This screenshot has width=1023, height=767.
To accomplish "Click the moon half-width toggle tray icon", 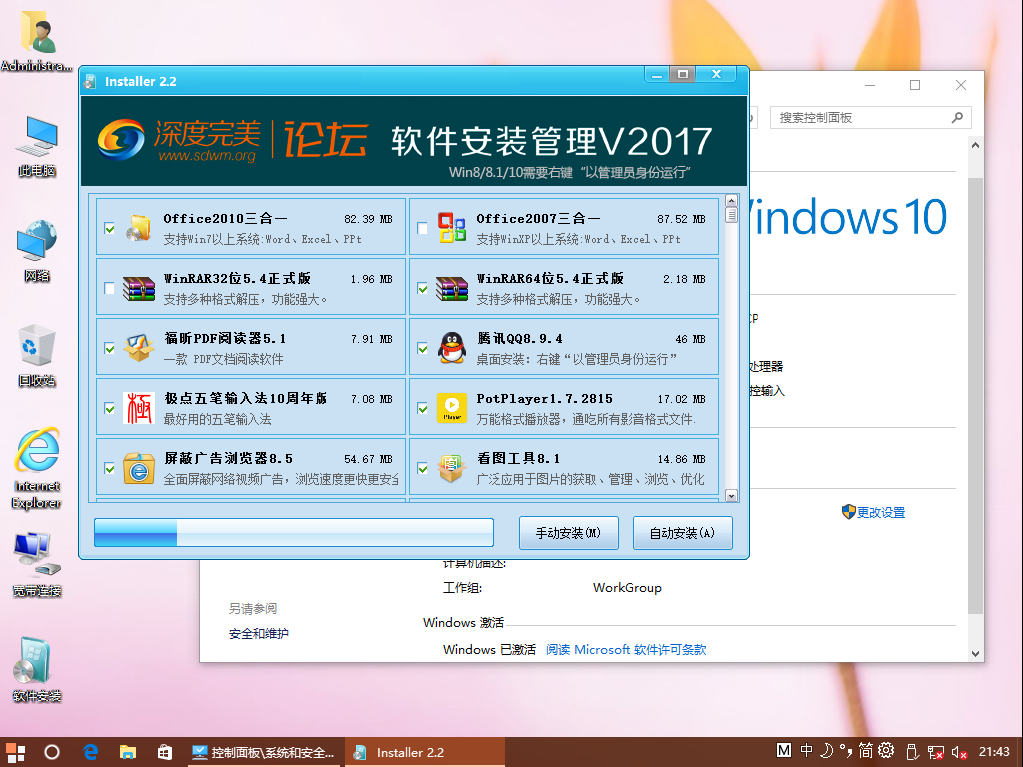I will tap(827, 750).
